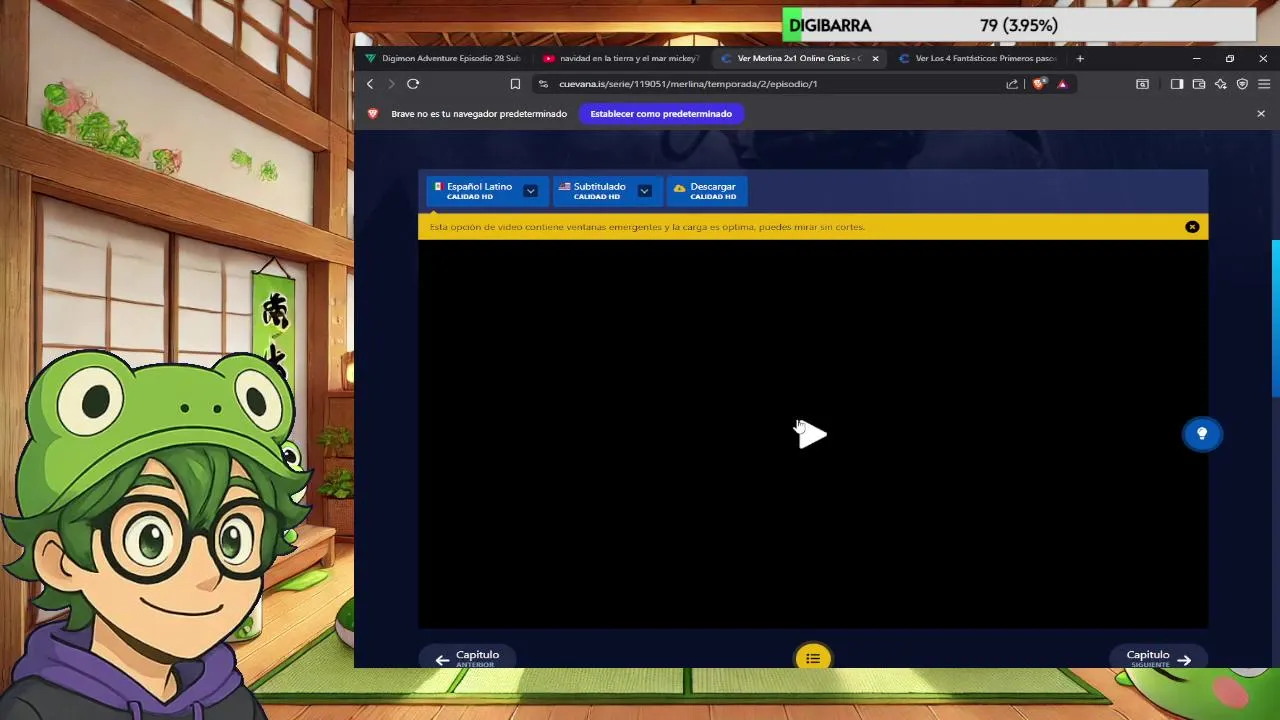Viewport: 1280px width, 720px height.
Task: Switch to Ver Los 4 Fantásticos tab
Action: coord(978,58)
